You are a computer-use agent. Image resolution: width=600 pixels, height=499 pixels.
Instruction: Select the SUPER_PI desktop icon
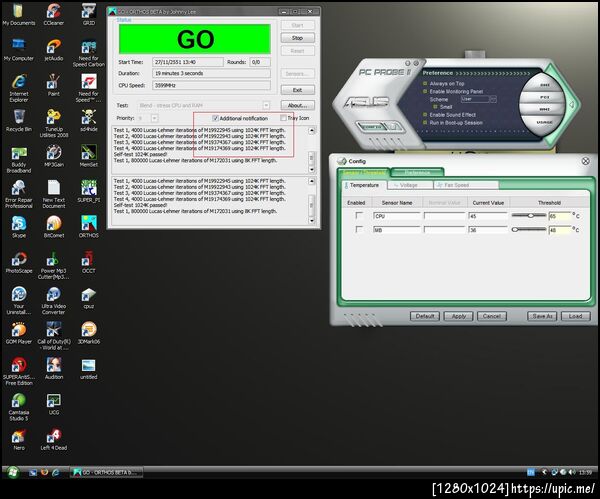tap(89, 191)
